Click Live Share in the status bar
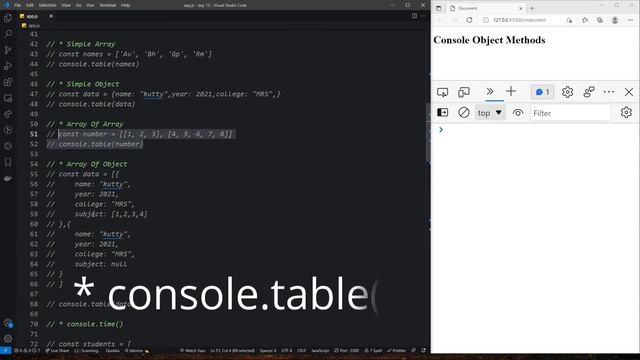Viewport: 640px width, 360px height. pyautogui.click(x=57, y=351)
